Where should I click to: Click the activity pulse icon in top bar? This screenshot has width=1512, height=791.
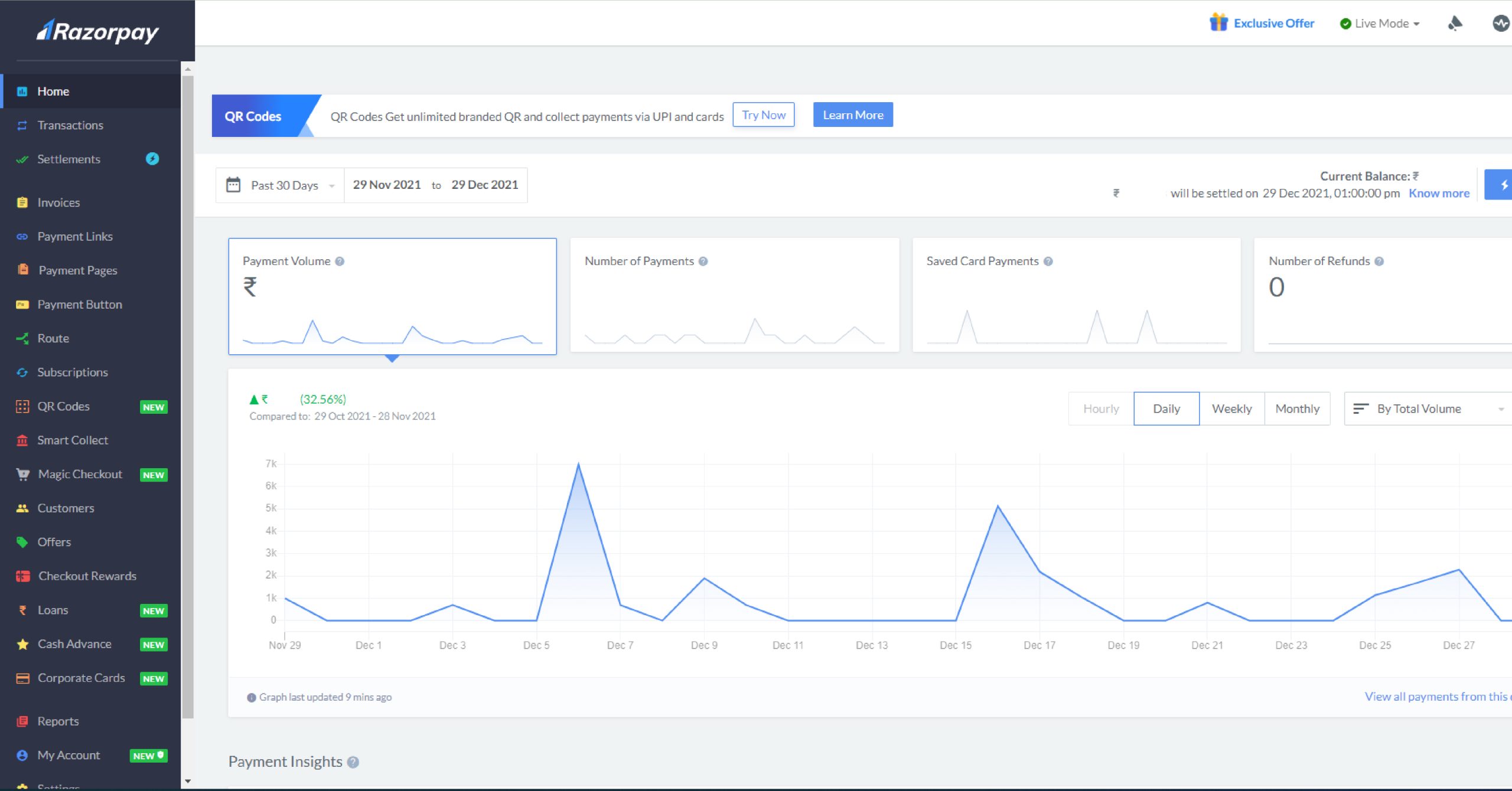point(1501,24)
